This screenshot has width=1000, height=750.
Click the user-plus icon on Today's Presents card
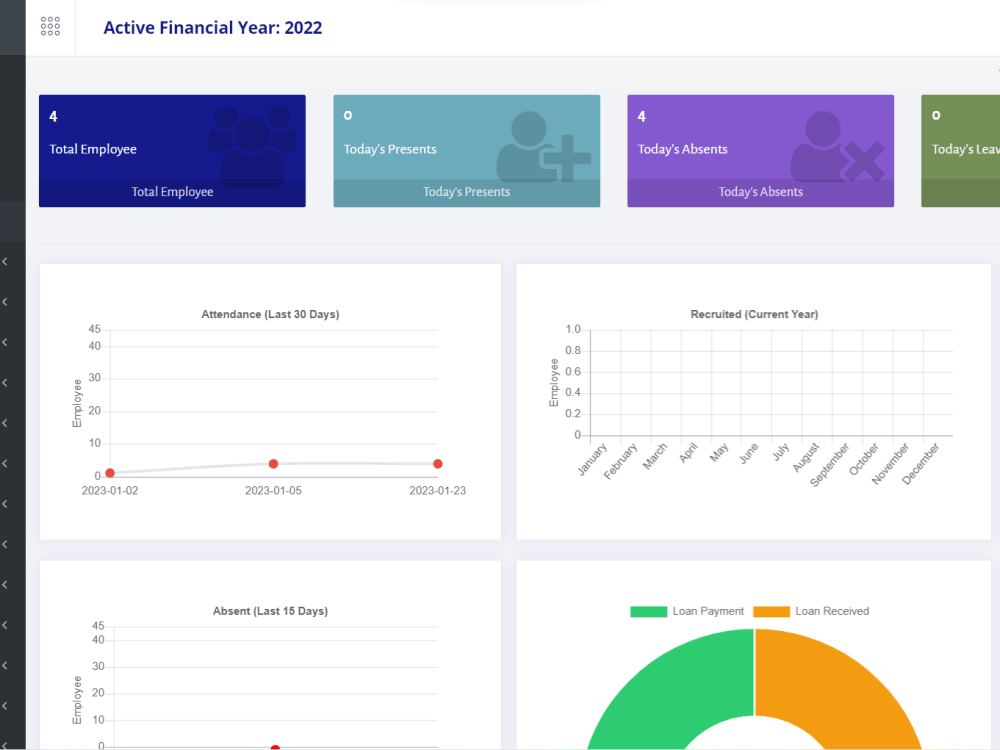point(544,147)
